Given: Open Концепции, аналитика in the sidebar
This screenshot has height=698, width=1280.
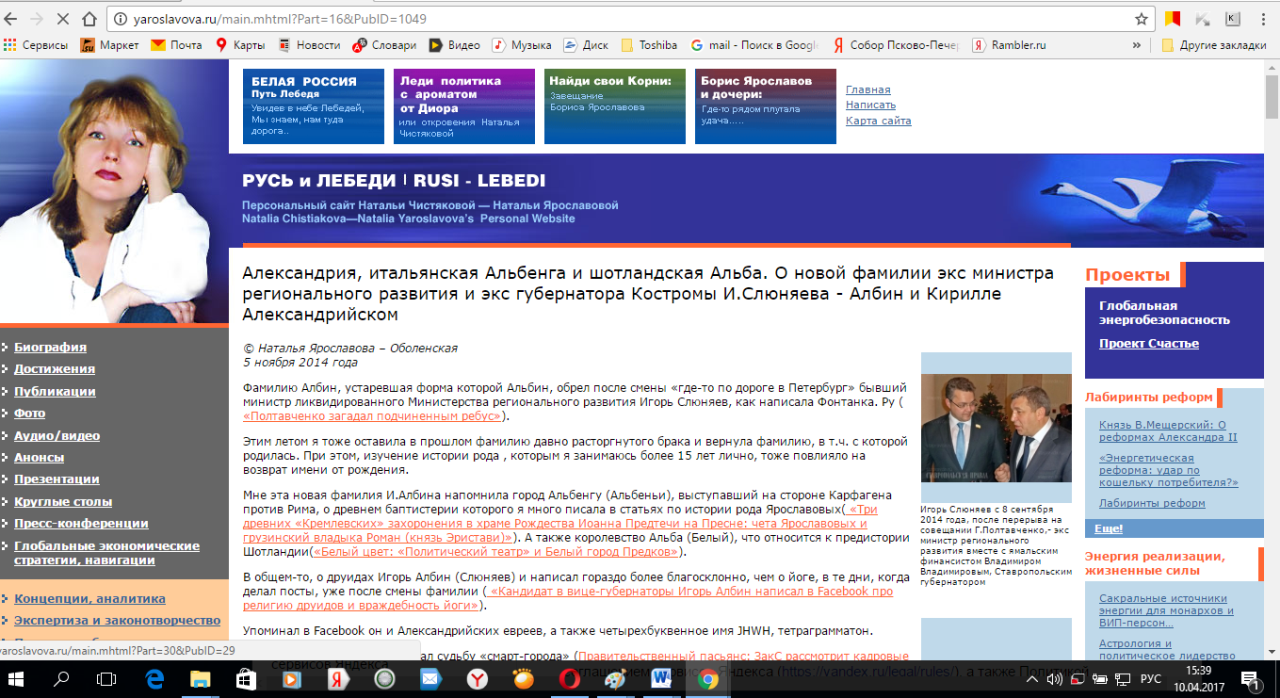Looking at the screenshot, I should pos(90,598).
